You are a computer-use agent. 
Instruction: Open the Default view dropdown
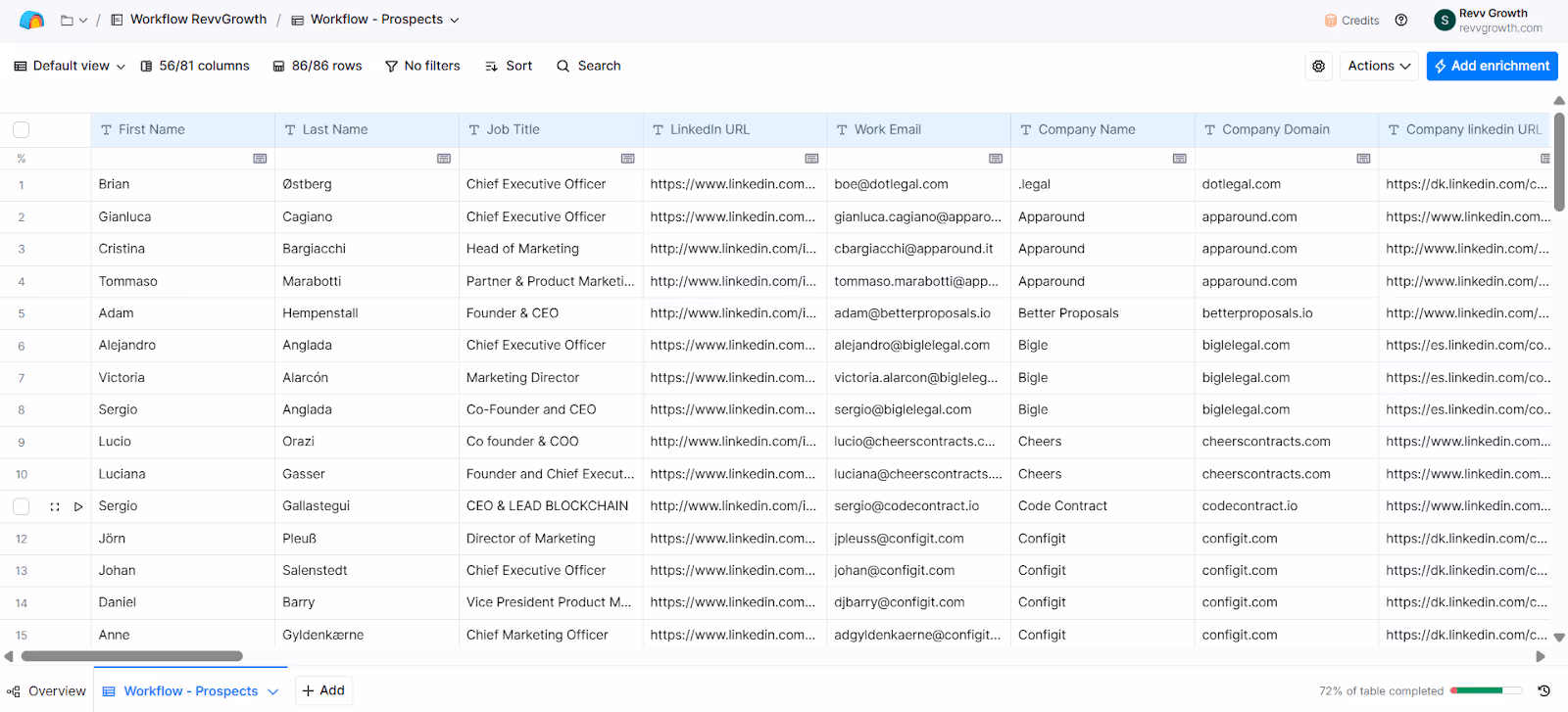click(x=70, y=66)
